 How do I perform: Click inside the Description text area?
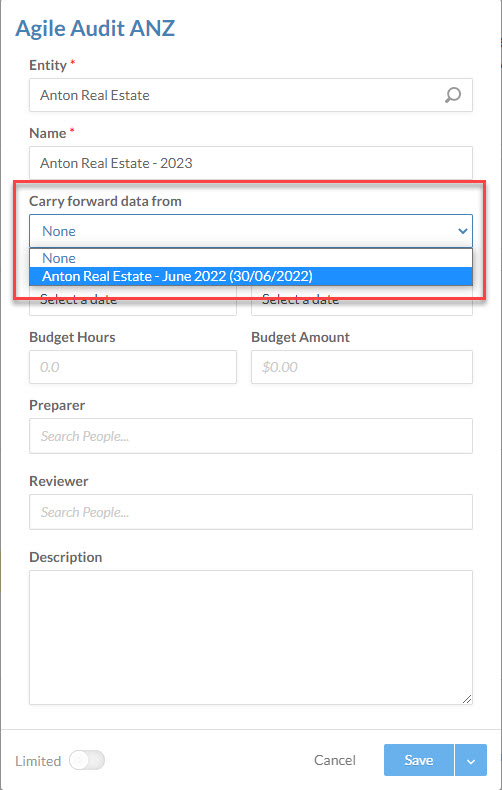251,637
